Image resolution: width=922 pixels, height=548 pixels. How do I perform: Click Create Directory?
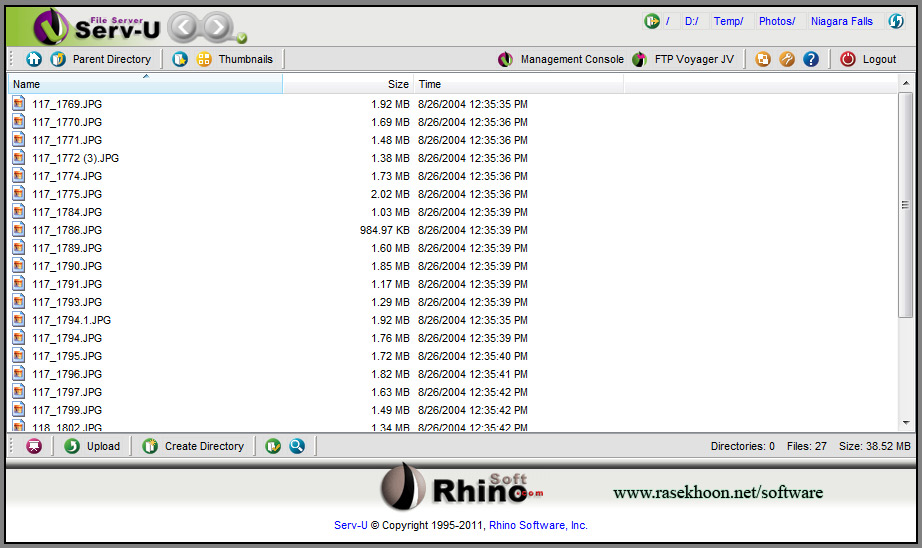click(204, 446)
